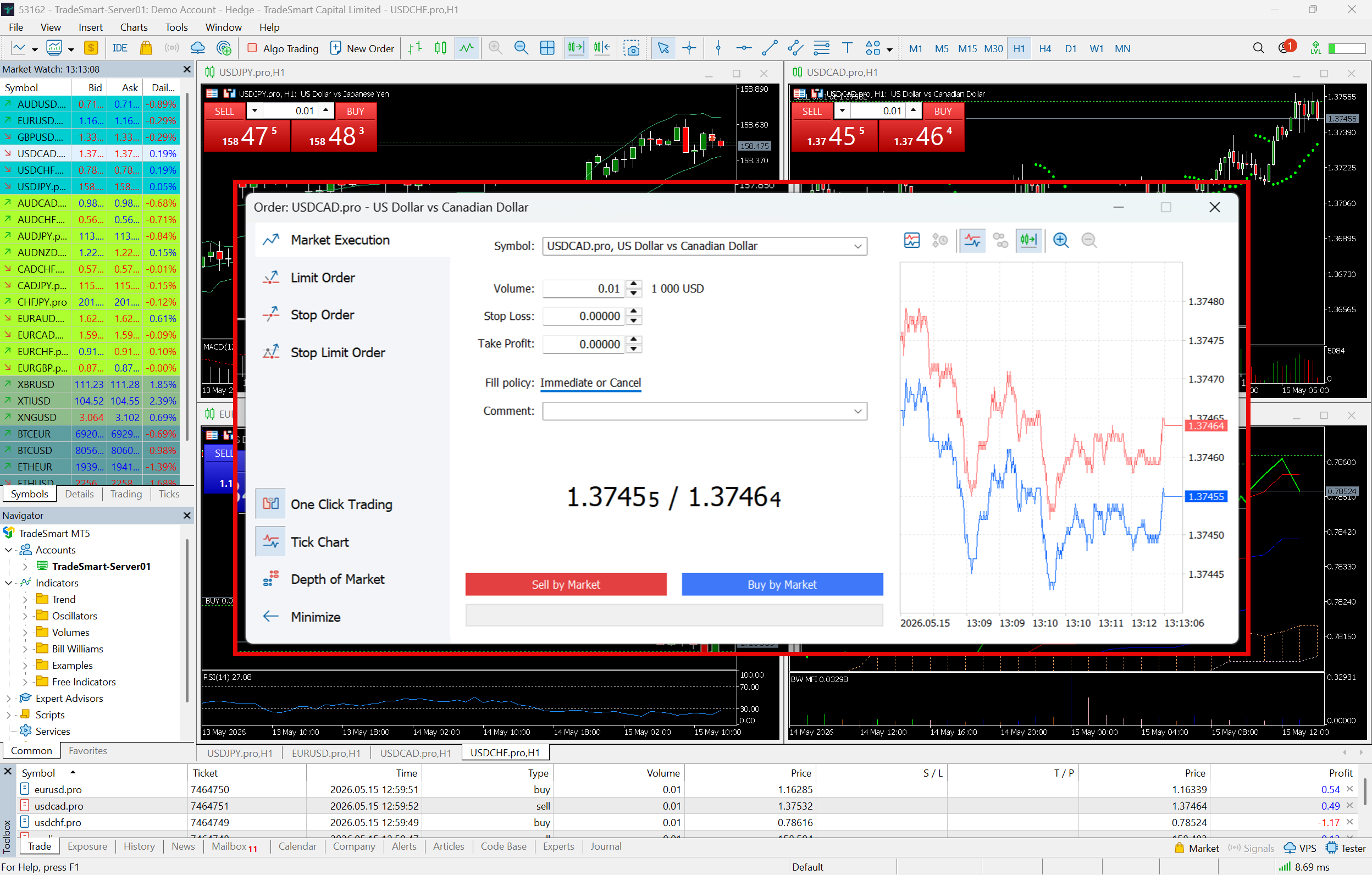This screenshot has height=875, width=1372.
Task: Open the account notifications icon with badge
Action: 1287,47
